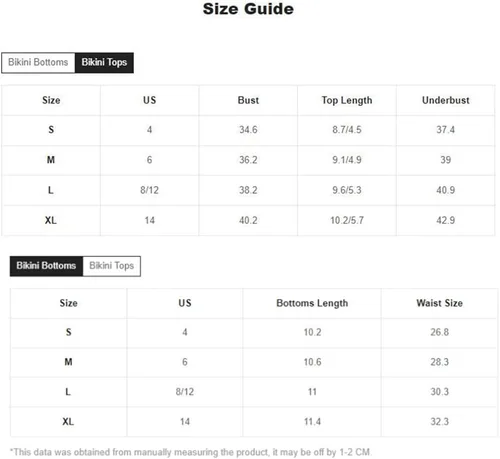Click the 8/12 US size in tops table

coord(150,190)
